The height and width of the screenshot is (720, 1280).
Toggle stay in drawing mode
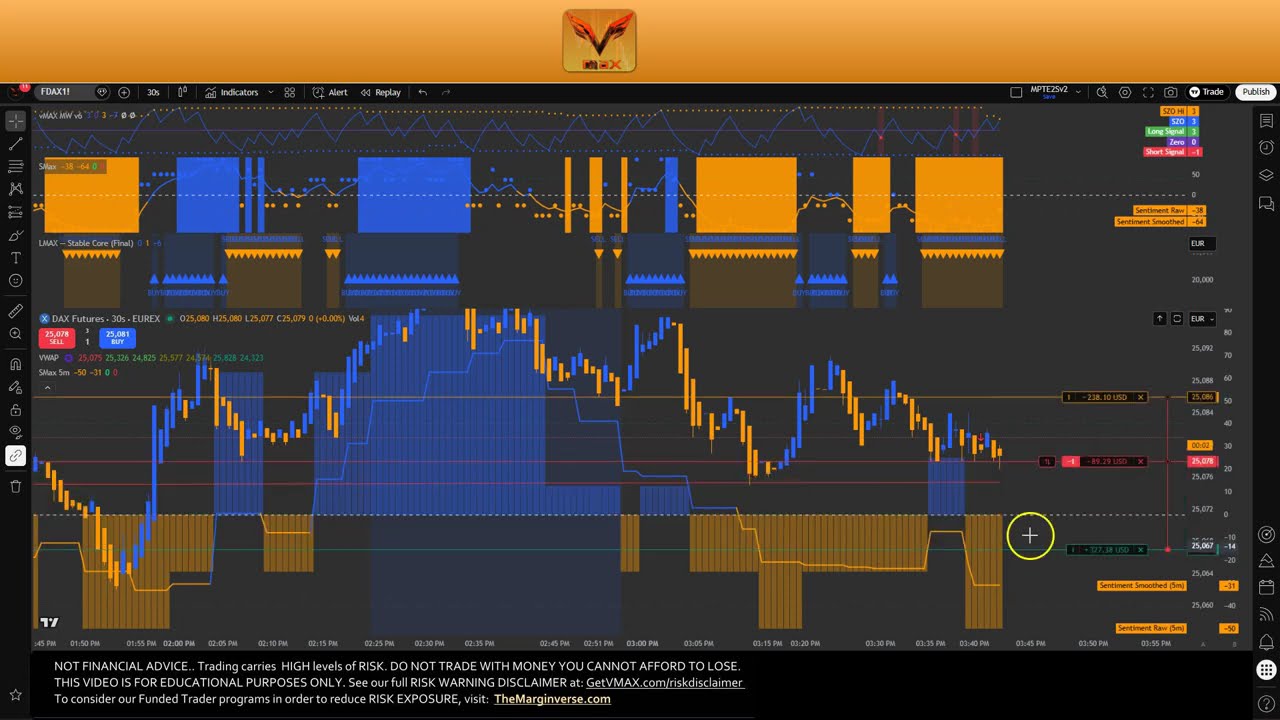point(16,387)
